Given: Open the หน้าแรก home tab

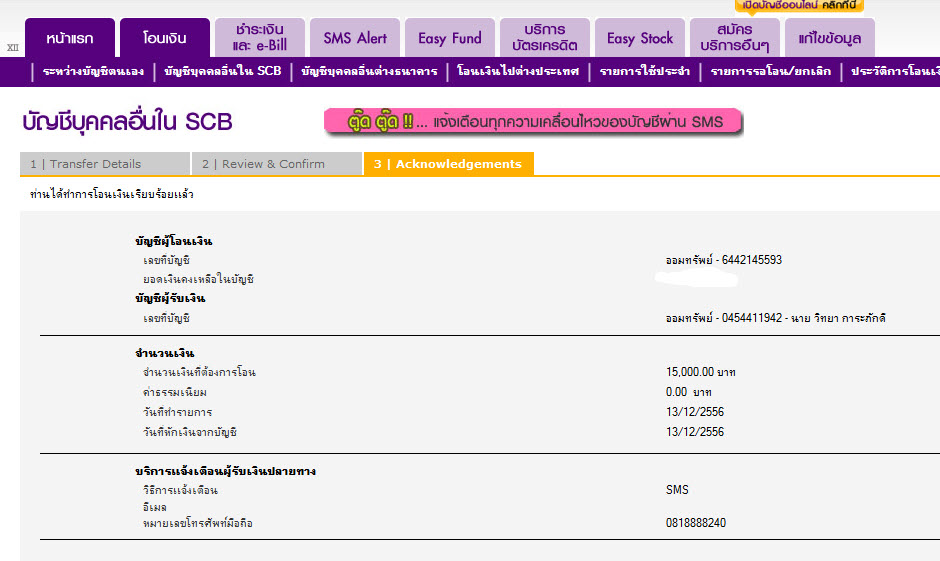Looking at the screenshot, I should (70, 38).
